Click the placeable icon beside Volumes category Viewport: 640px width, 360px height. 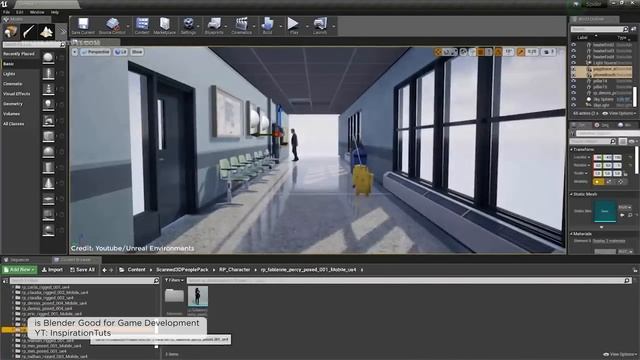pos(48,120)
